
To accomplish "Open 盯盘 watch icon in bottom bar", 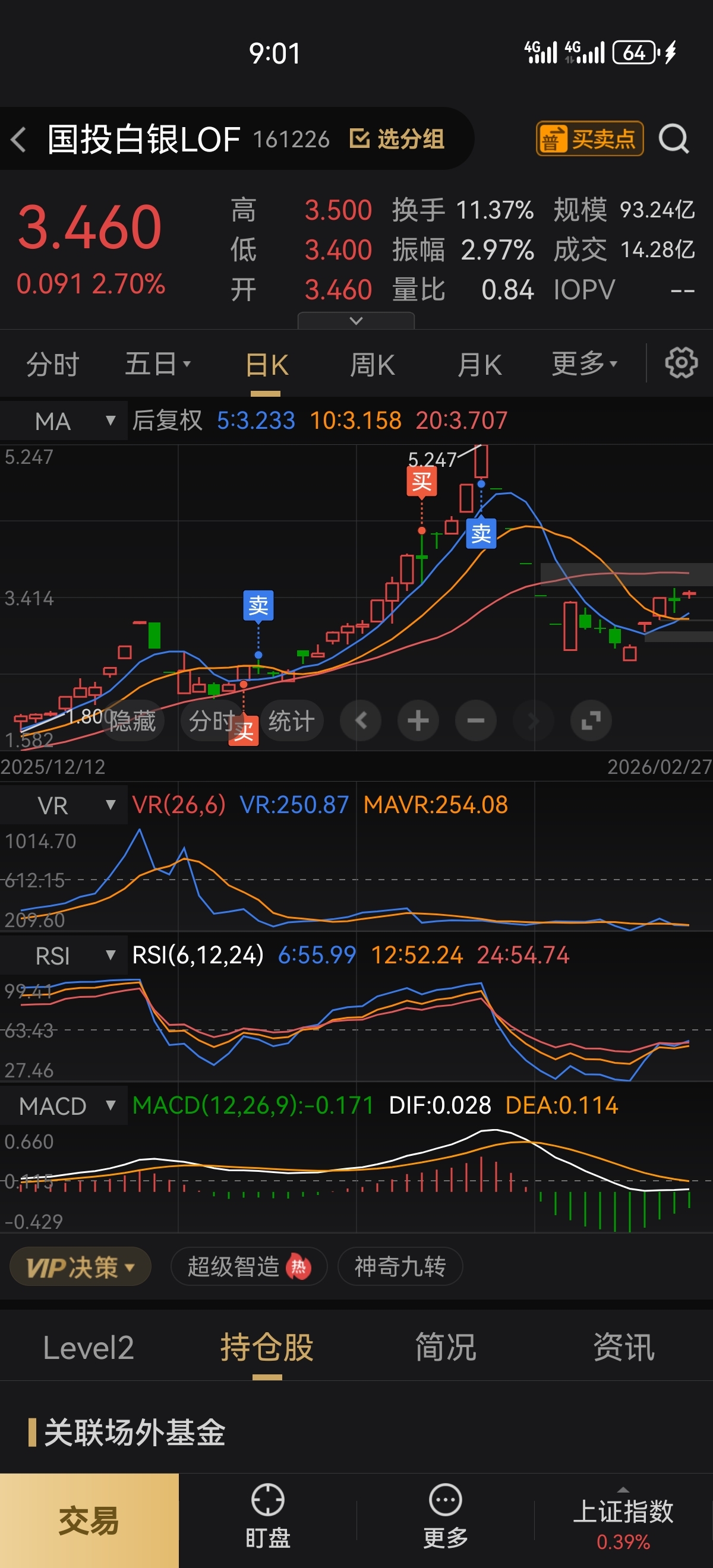I will 267,1516.
